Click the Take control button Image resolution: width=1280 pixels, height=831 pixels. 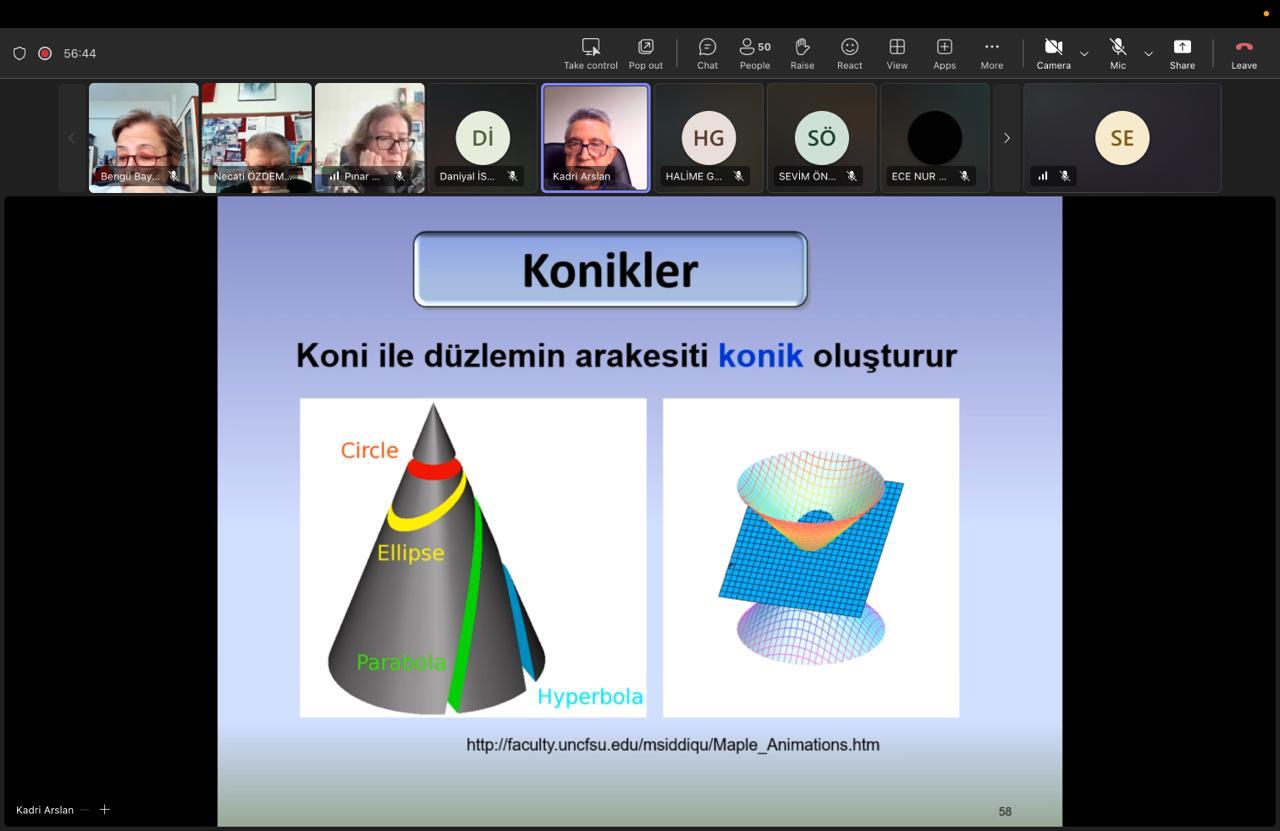tap(590, 53)
